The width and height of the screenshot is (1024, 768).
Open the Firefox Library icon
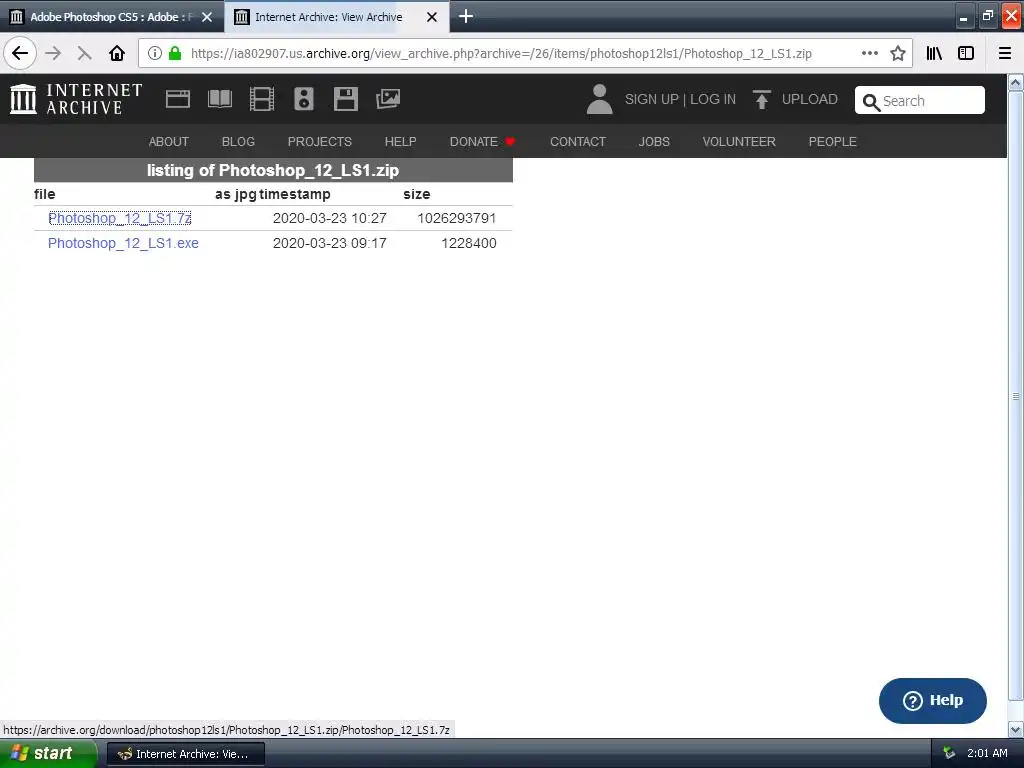(x=934, y=54)
